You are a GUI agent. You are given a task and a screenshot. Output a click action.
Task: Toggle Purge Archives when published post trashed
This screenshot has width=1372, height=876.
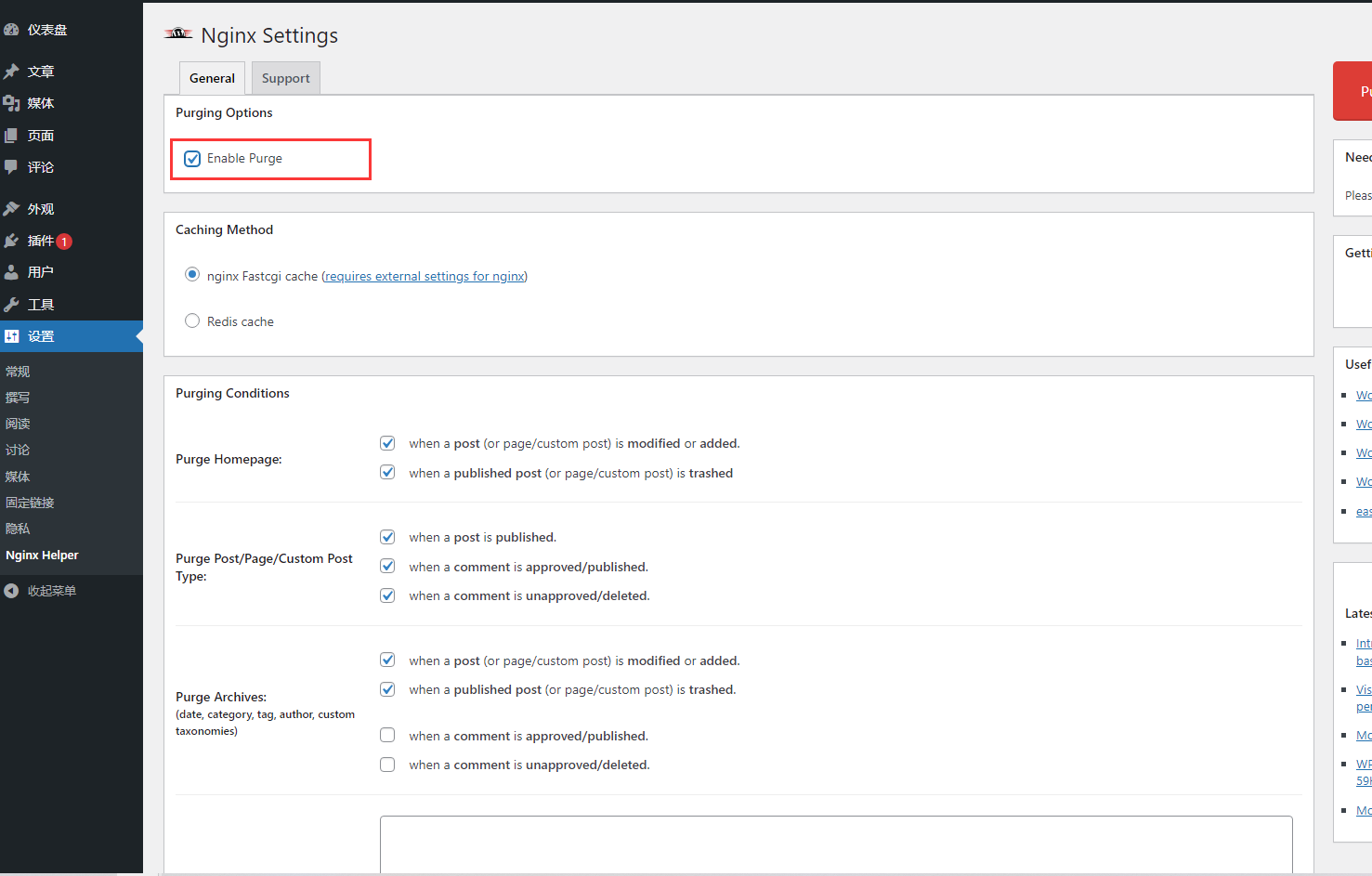click(387, 689)
